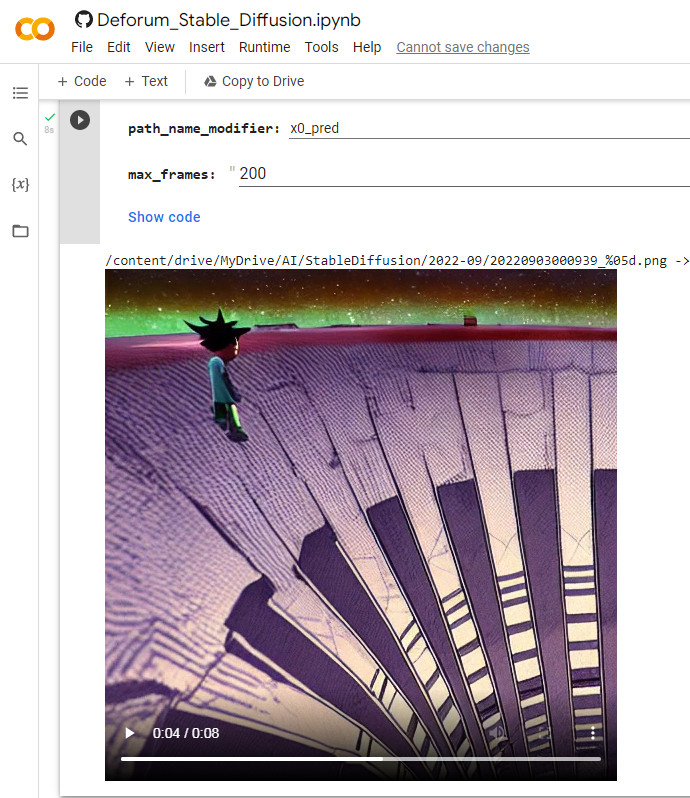690x798 pixels.
Task: Click the green checkmark execution status
Action: 49,117
